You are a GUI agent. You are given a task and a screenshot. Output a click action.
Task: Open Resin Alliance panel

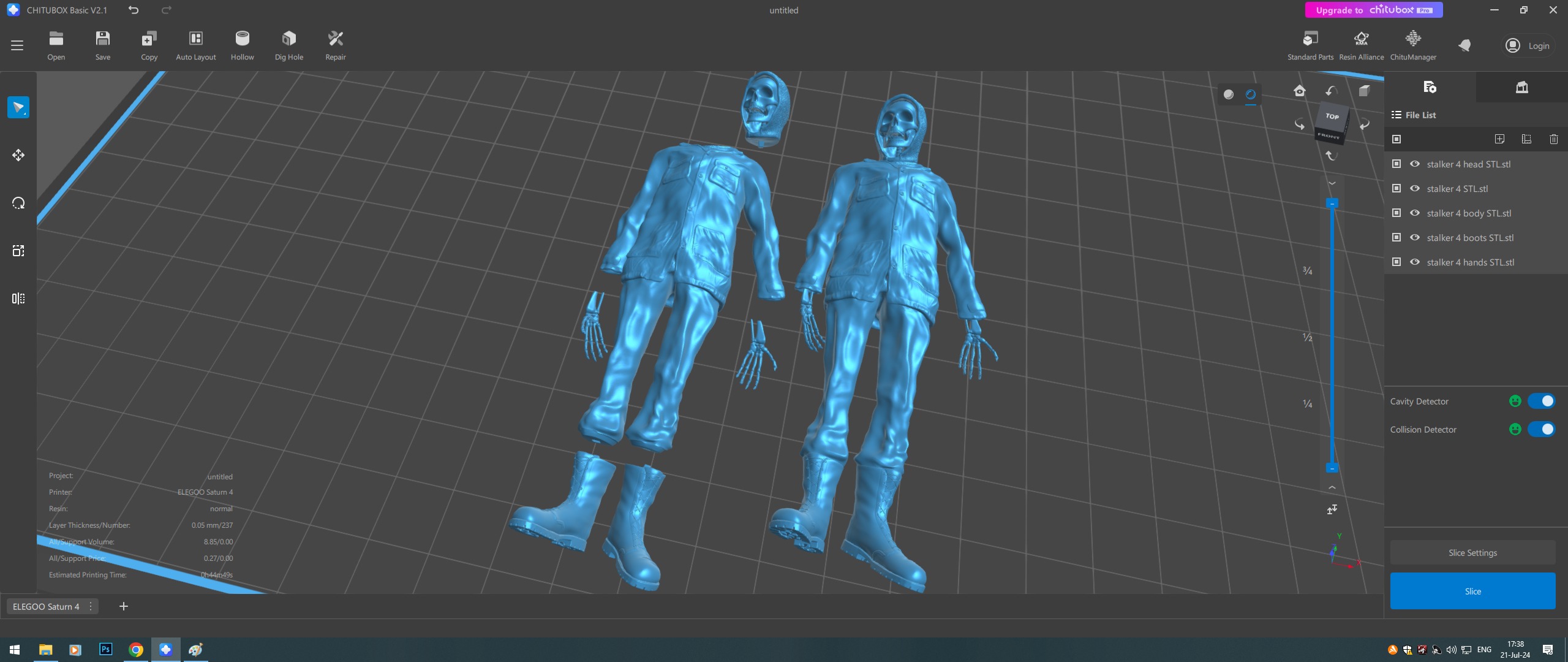(1361, 45)
